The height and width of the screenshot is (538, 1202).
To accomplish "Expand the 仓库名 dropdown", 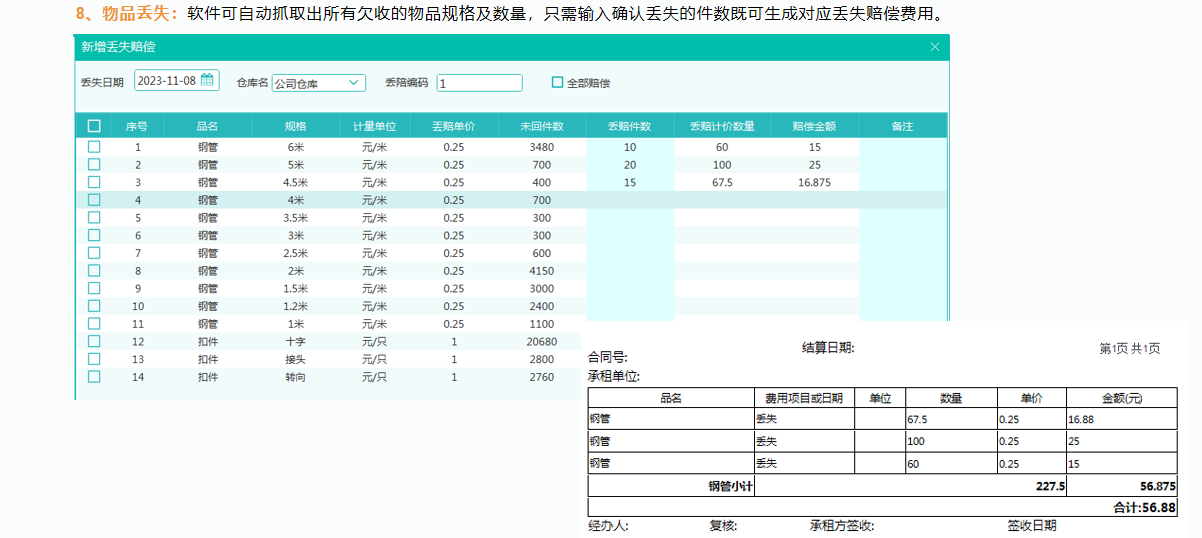I will tap(354, 83).
